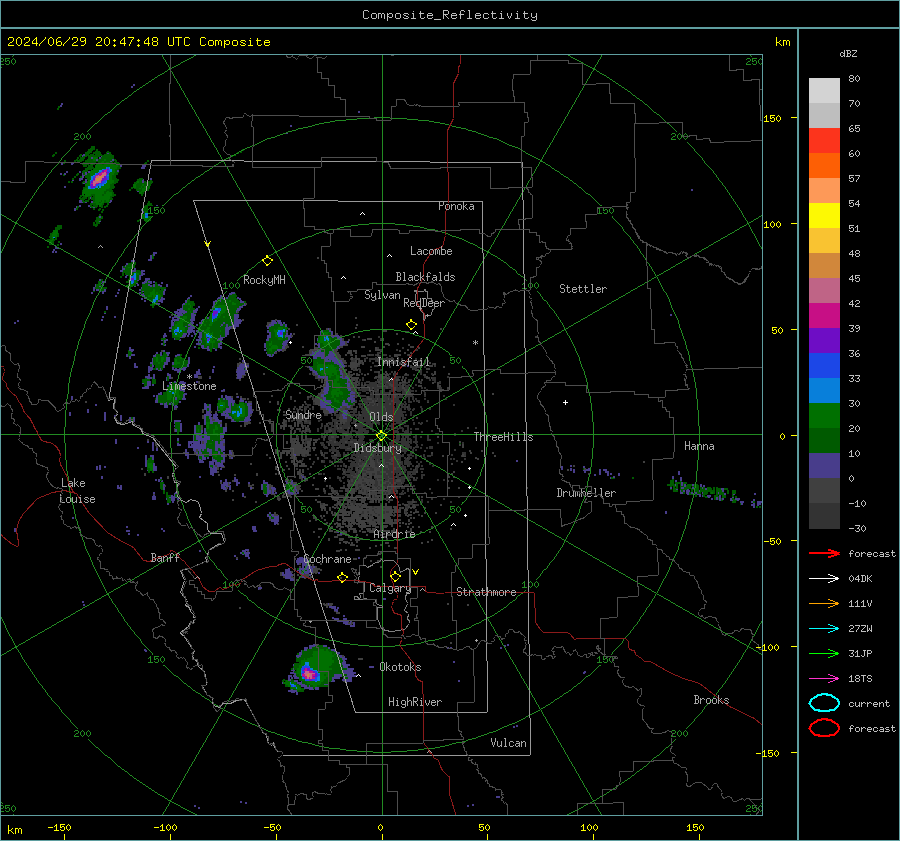Screen dimensions: 900x841
Task: Click the Stettler city label
Action: coord(583,289)
